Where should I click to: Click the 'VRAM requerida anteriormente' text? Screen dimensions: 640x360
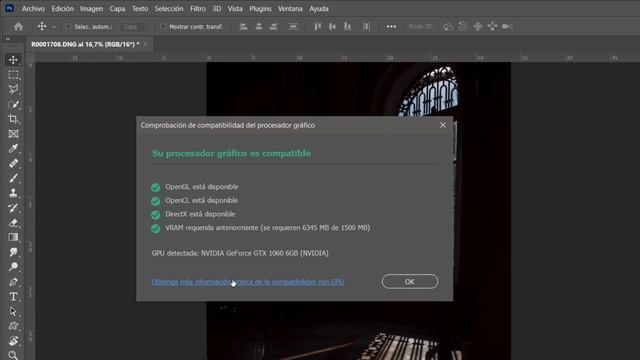pyautogui.click(x=268, y=228)
